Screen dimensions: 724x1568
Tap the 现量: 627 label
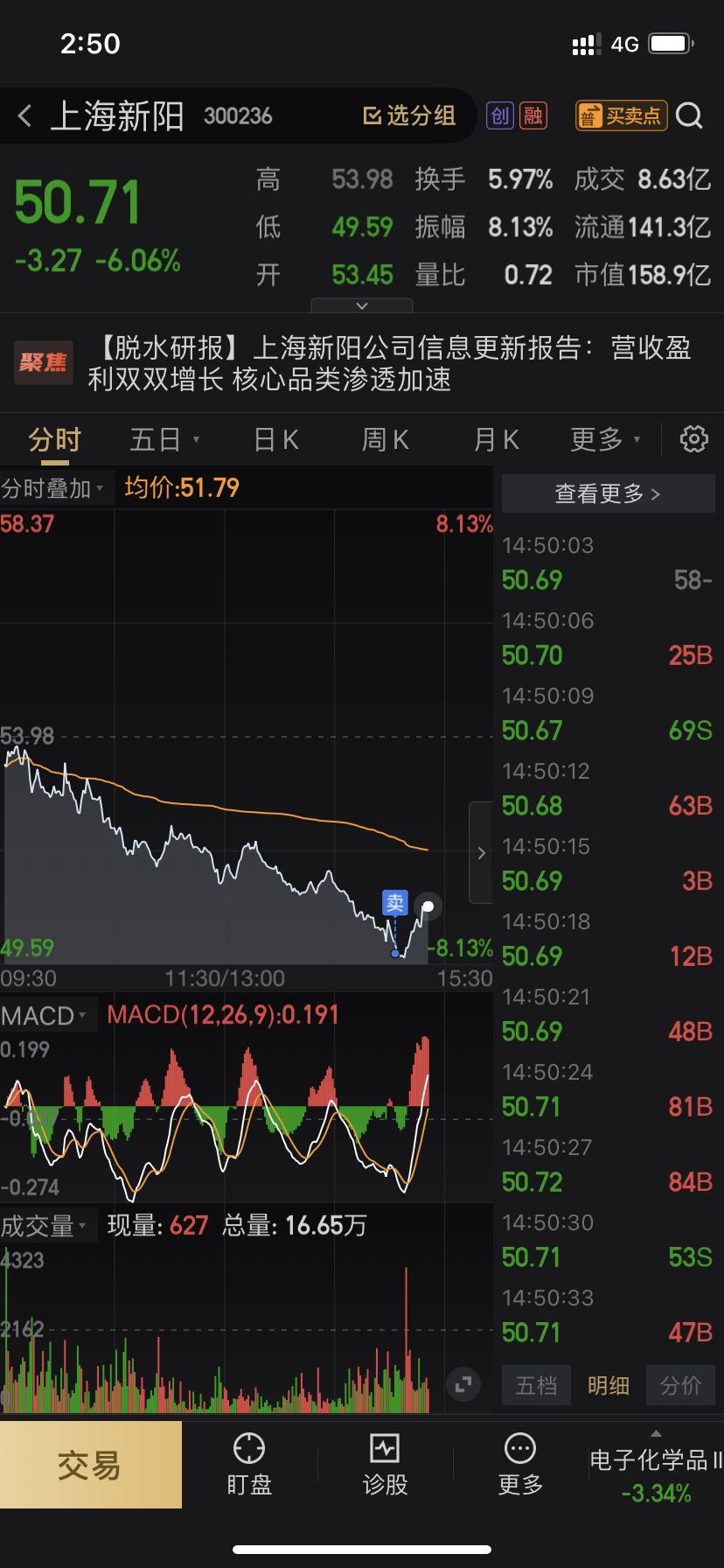click(x=158, y=1226)
